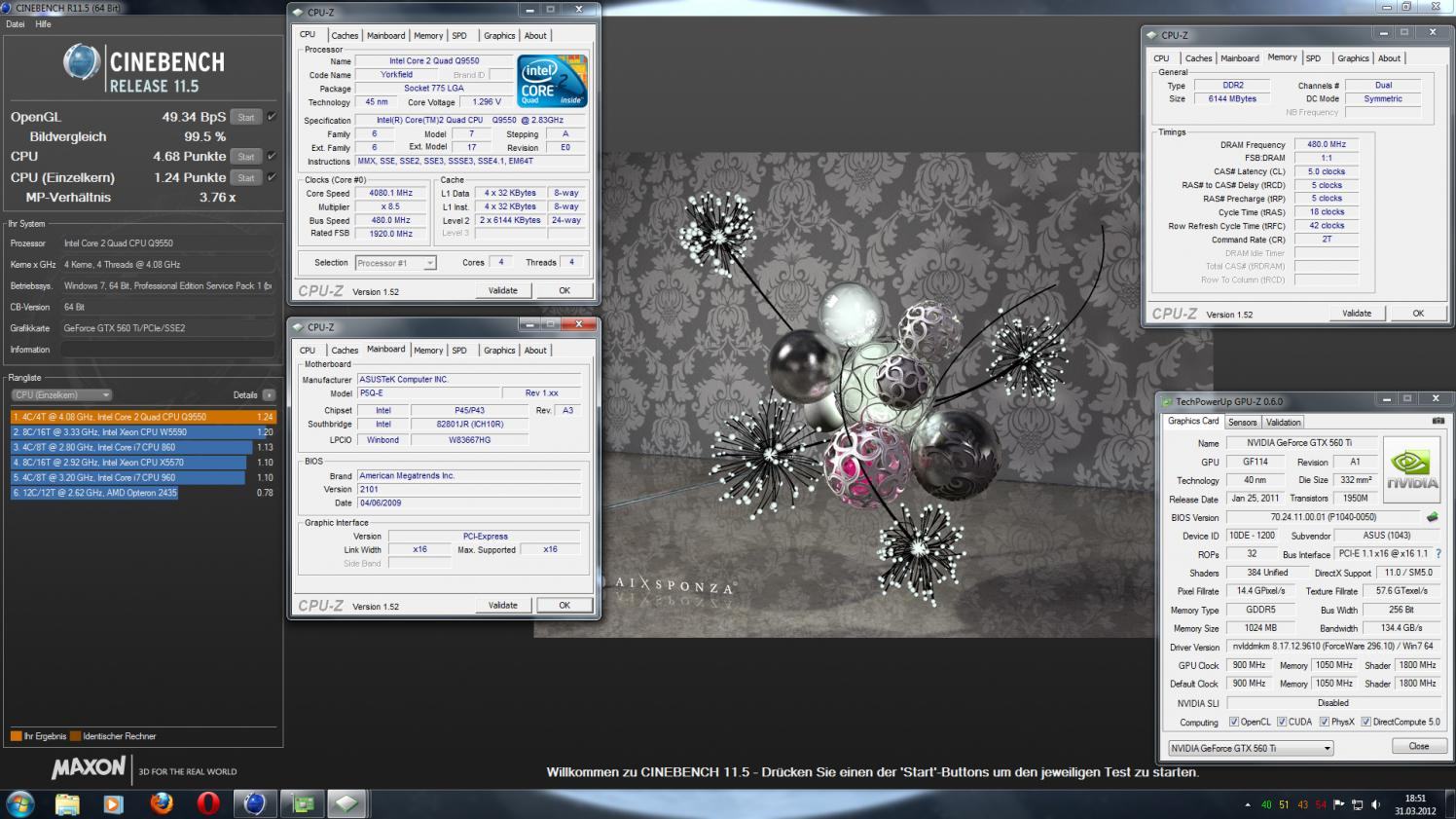The image size is (1456, 819).
Task: Open Windows Explorer from the taskbar
Action: pos(67,803)
